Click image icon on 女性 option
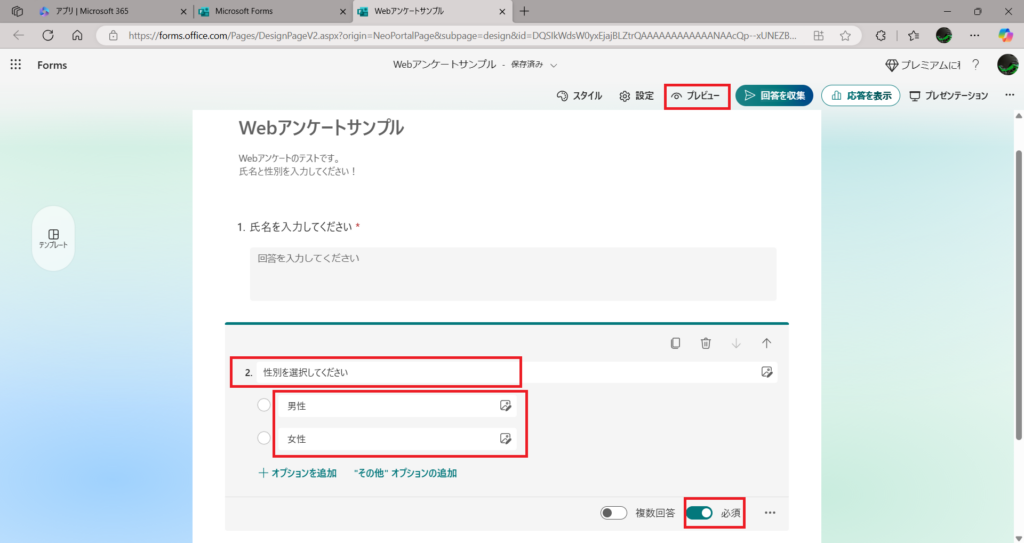 click(x=506, y=439)
